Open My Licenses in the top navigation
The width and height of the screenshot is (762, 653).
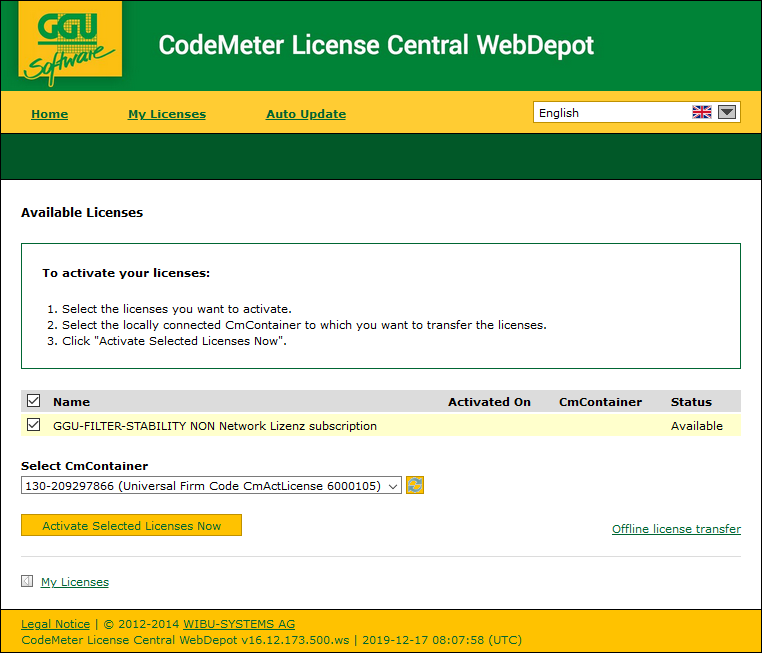coord(167,114)
